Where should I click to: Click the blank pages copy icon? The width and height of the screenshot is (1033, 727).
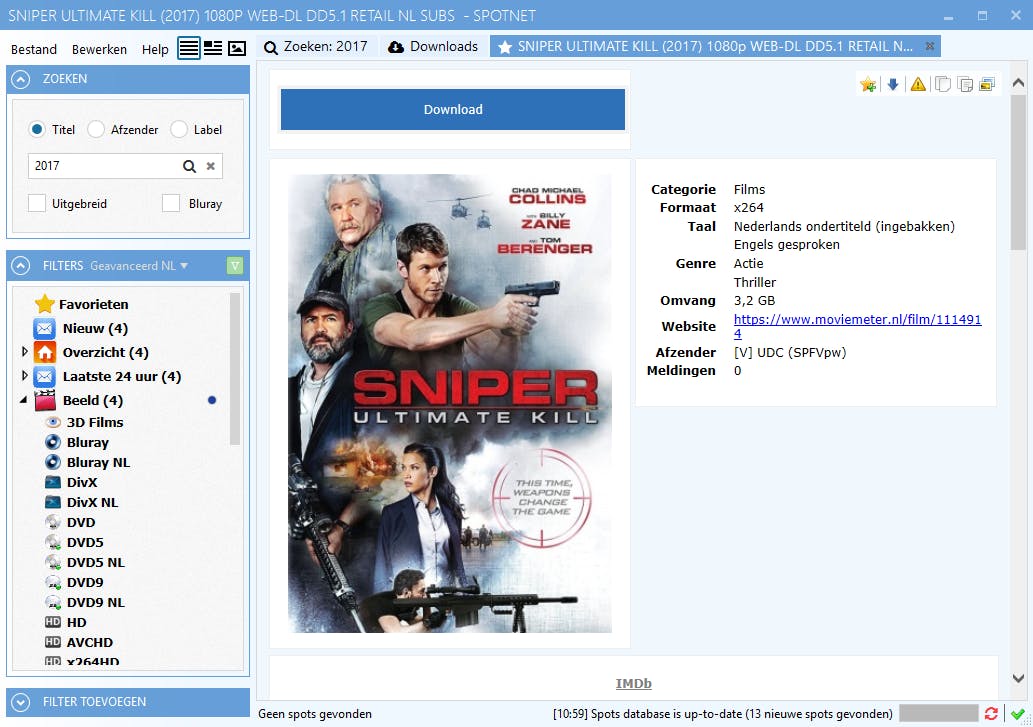943,84
